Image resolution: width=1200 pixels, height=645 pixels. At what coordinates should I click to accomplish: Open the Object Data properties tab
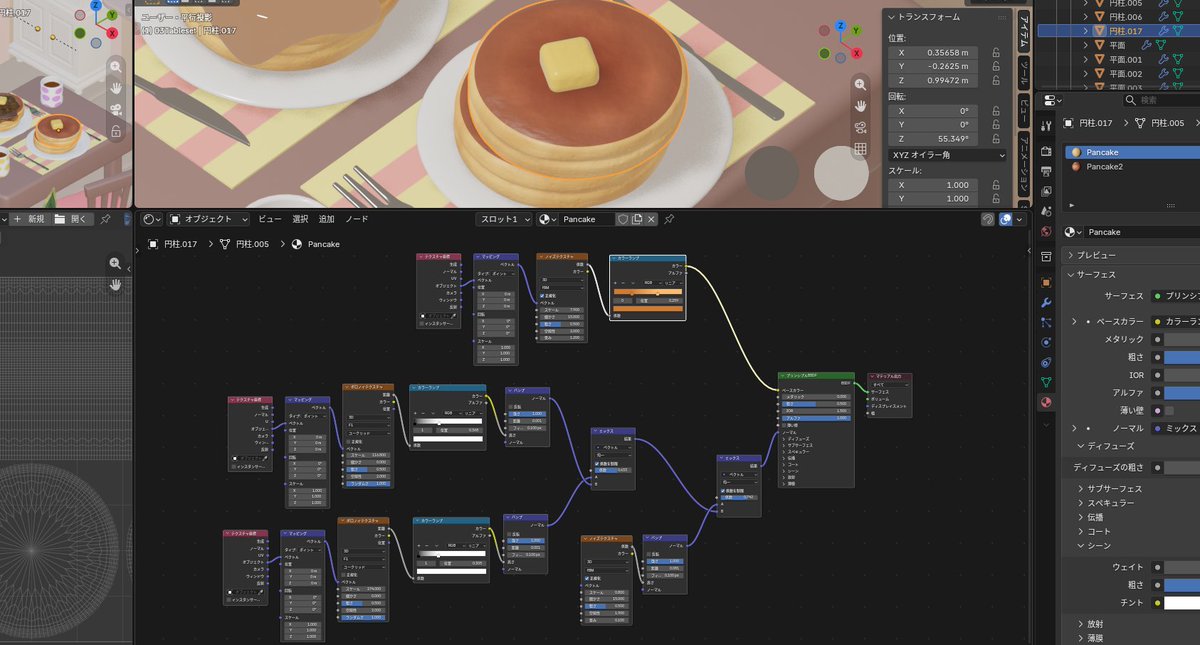[x=1046, y=382]
